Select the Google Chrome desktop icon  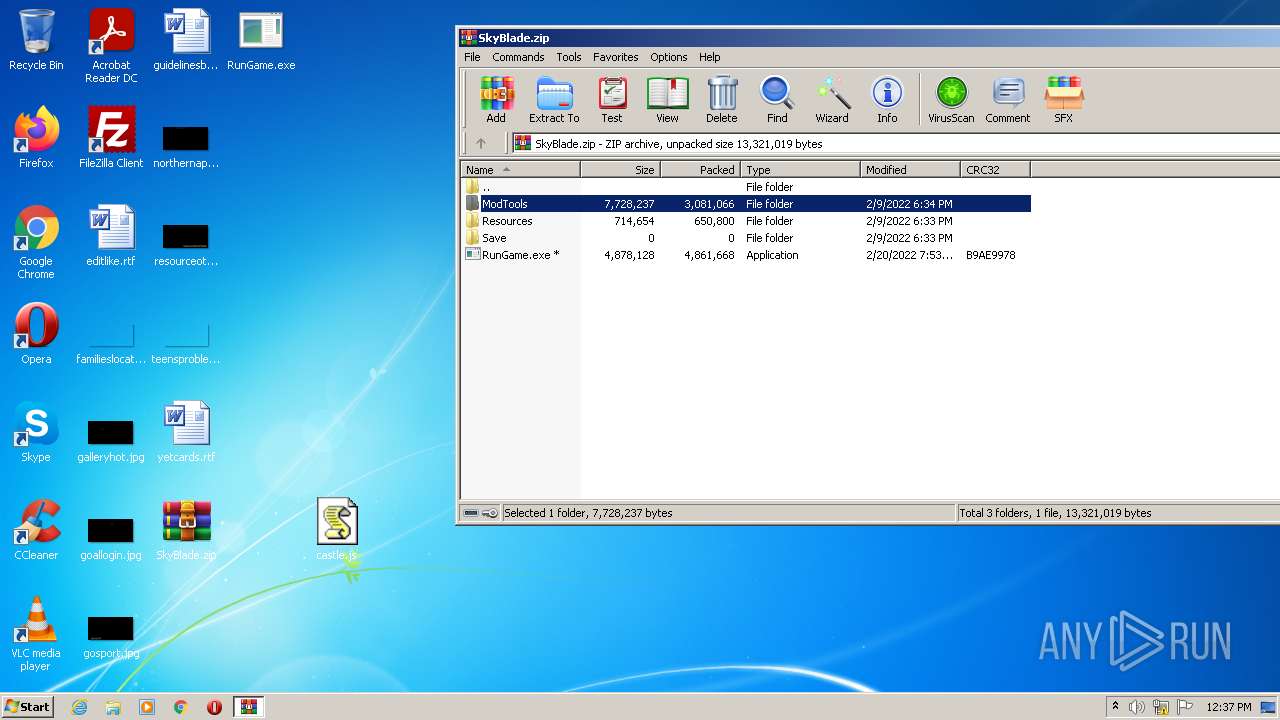click(36, 242)
